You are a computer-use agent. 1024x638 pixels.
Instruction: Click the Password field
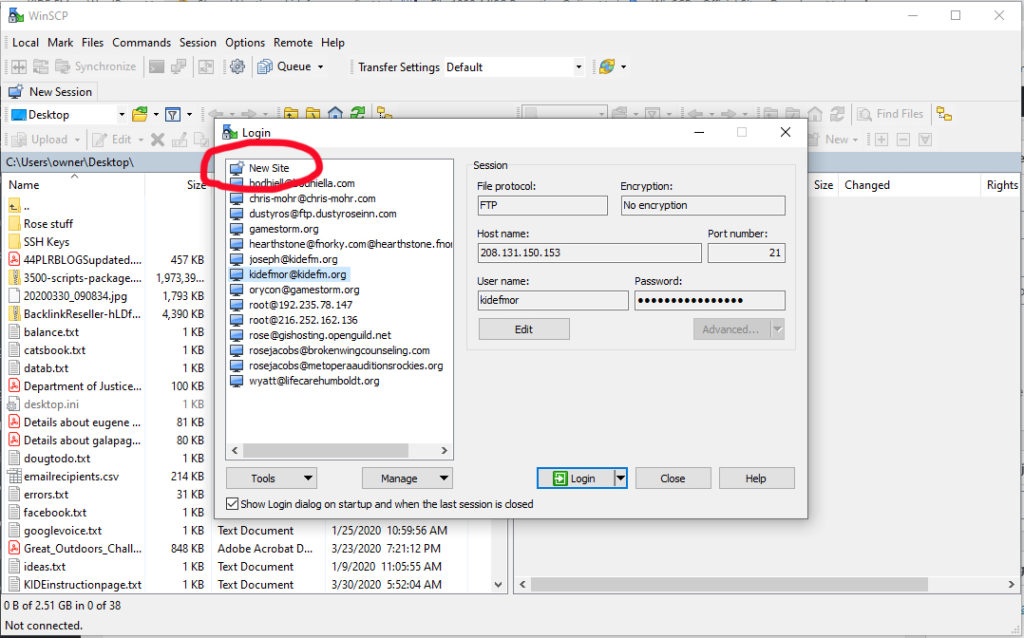pyautogui.click(x=709, y=300)
